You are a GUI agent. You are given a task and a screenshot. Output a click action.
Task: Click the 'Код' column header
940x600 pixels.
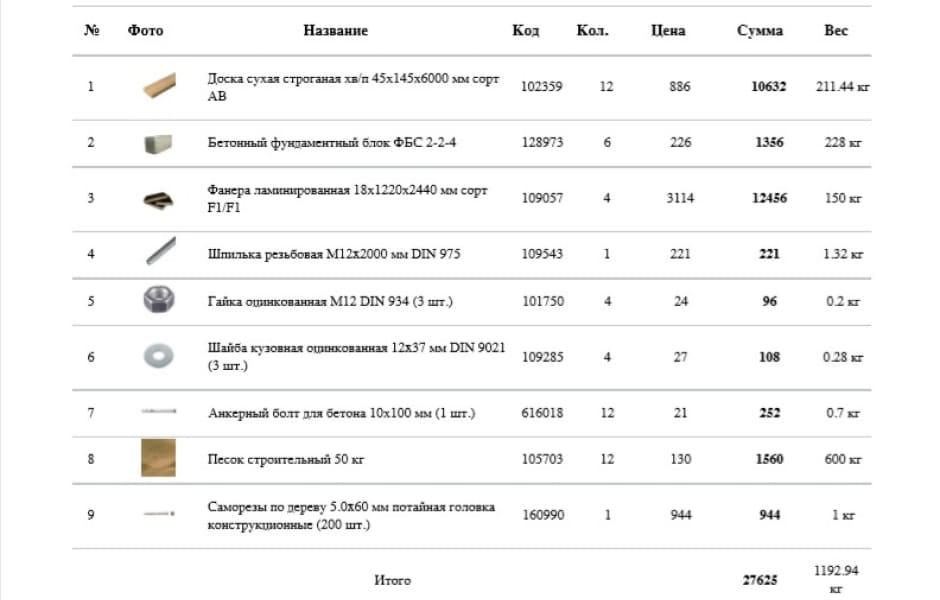(525, 31)
